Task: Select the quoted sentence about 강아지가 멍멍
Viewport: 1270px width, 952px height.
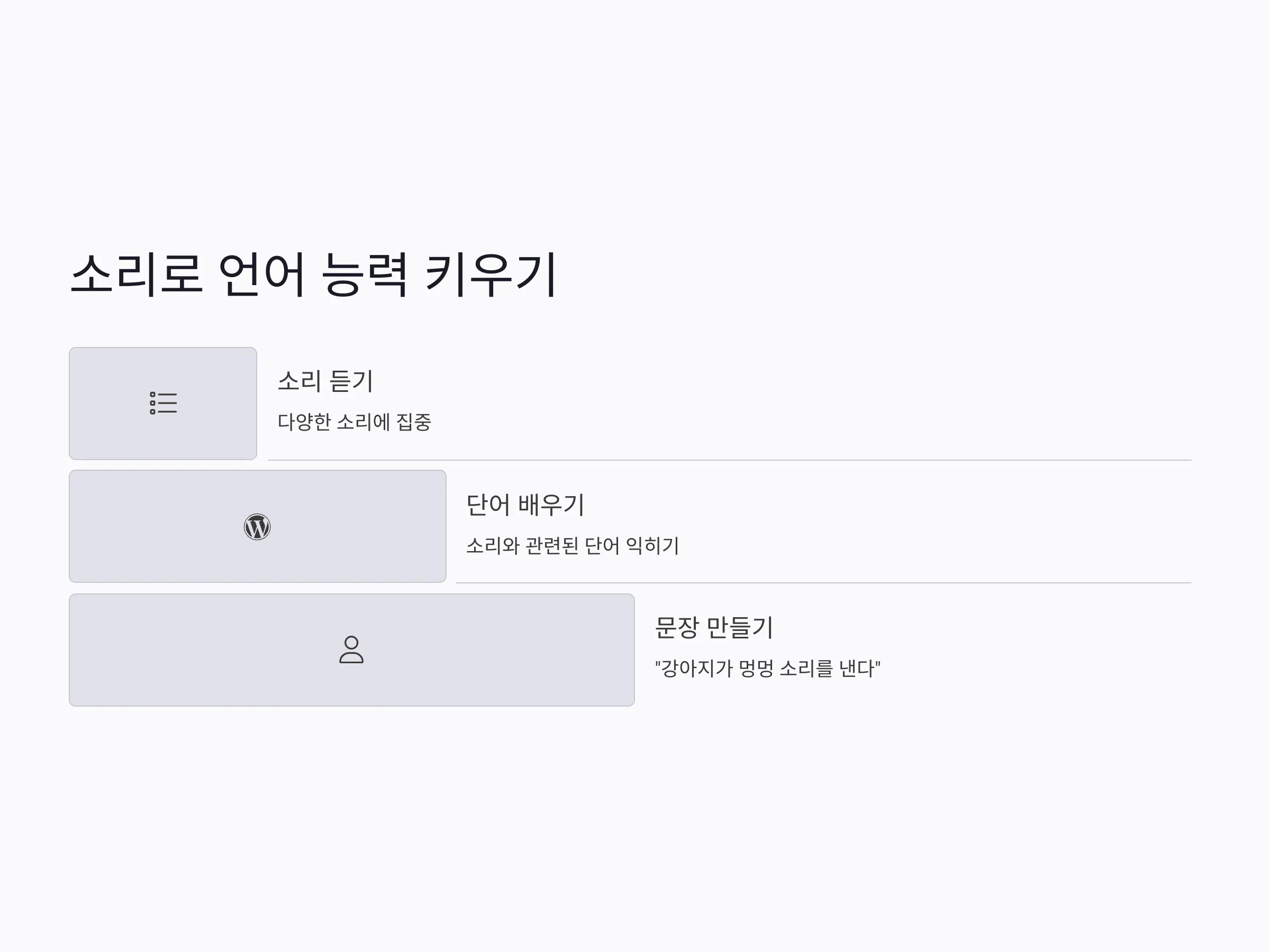Action: 768,668
